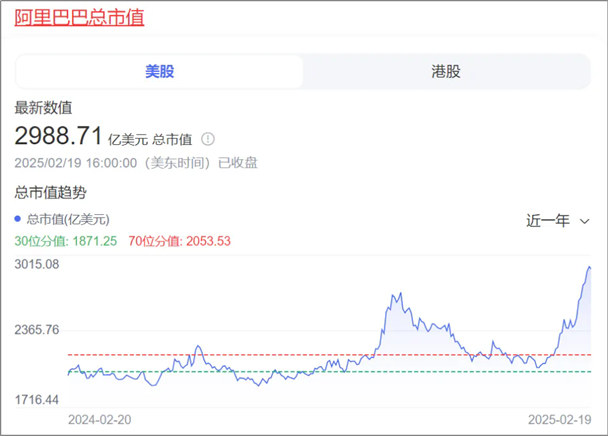
Task: Click the green dashed 30th percentile line
Action: pos(330,372)
